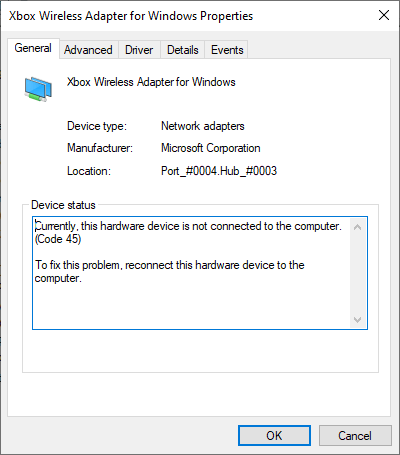Open the Driver tab
This screenshot has width=400, height=455.
point(139,50)
